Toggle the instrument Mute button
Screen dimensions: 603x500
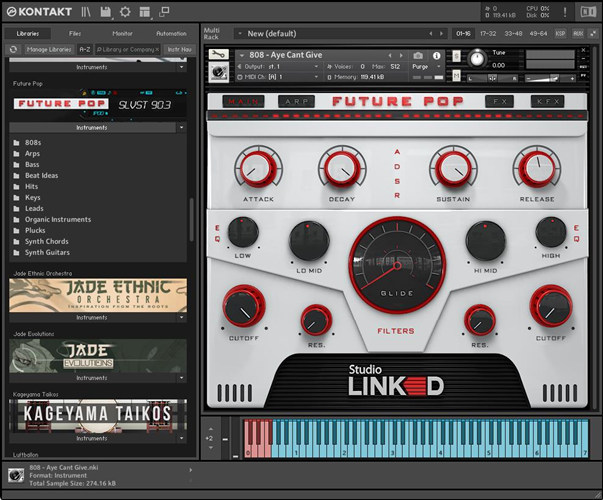[455, 75]
